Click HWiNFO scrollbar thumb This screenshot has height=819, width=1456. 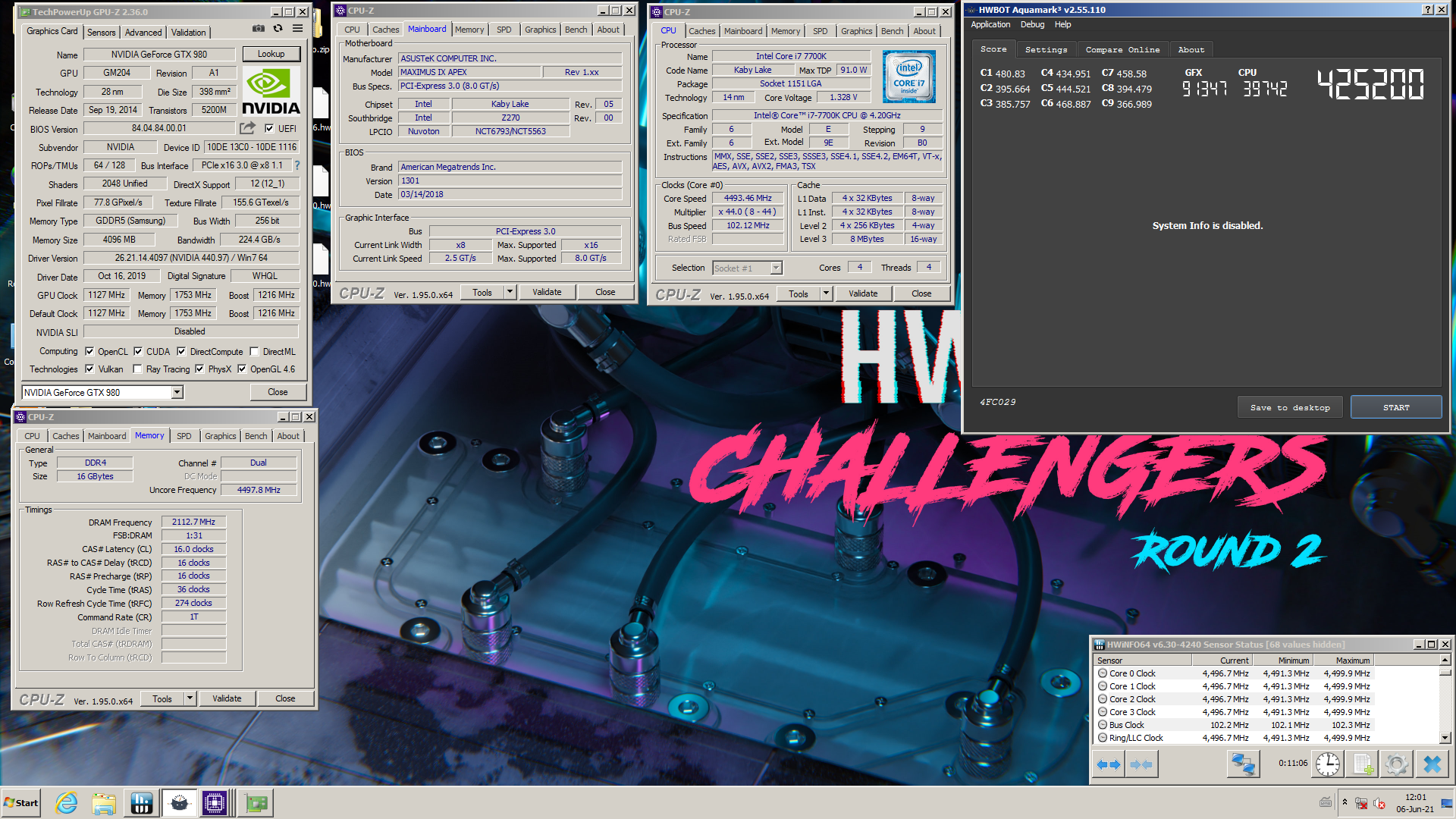(1445, 672)
